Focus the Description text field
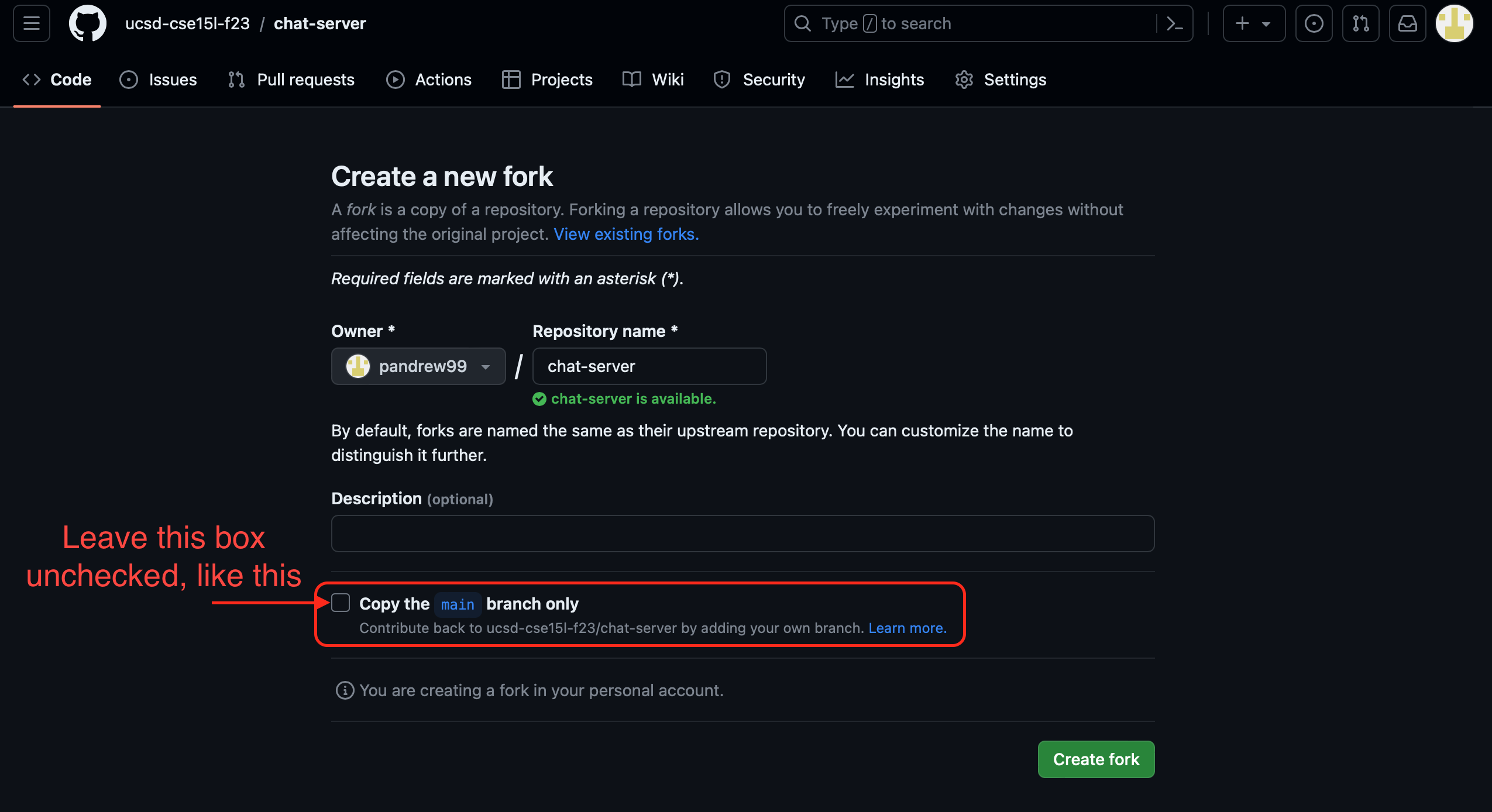Screen dimensions: 1492x812 click(x=742, y=534)
